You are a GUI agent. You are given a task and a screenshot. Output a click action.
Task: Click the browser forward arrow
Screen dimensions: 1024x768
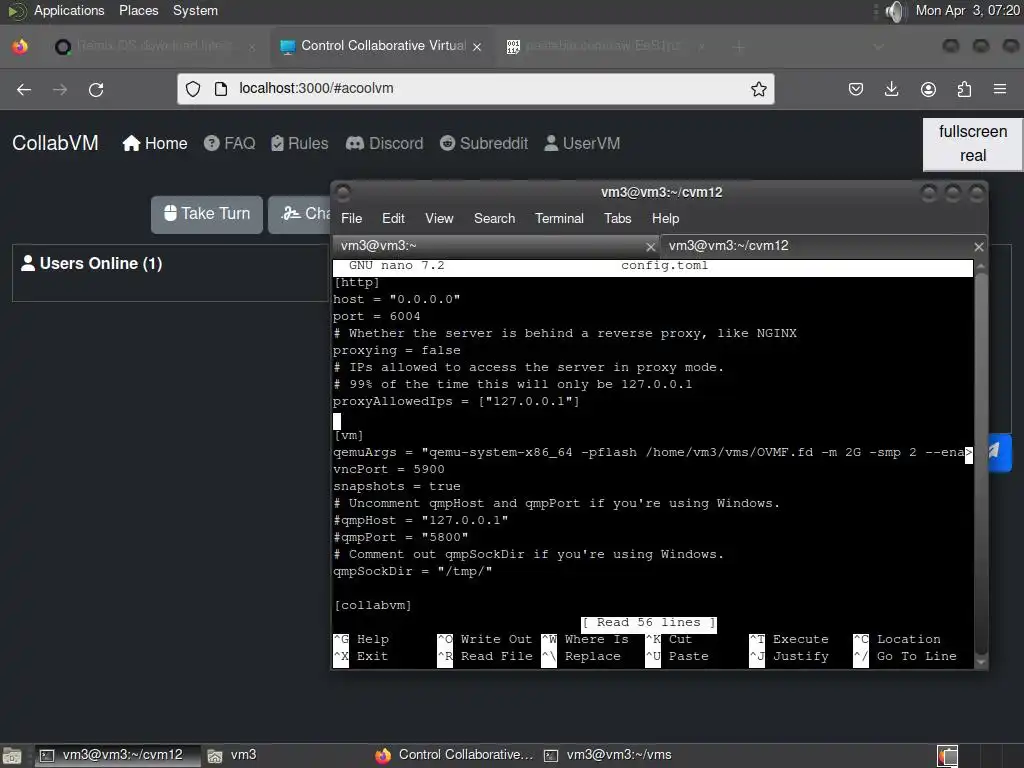pyautogui.click(x=60, y=89)
